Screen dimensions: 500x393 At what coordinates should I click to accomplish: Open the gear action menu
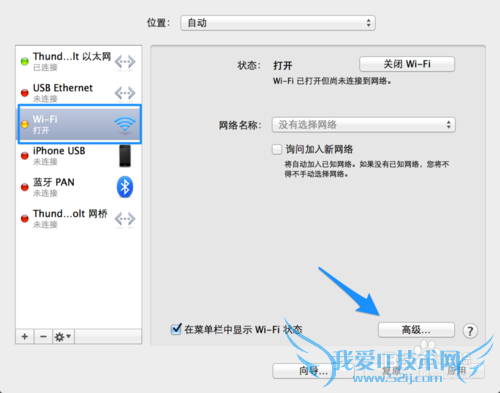(x=63, y=337)
